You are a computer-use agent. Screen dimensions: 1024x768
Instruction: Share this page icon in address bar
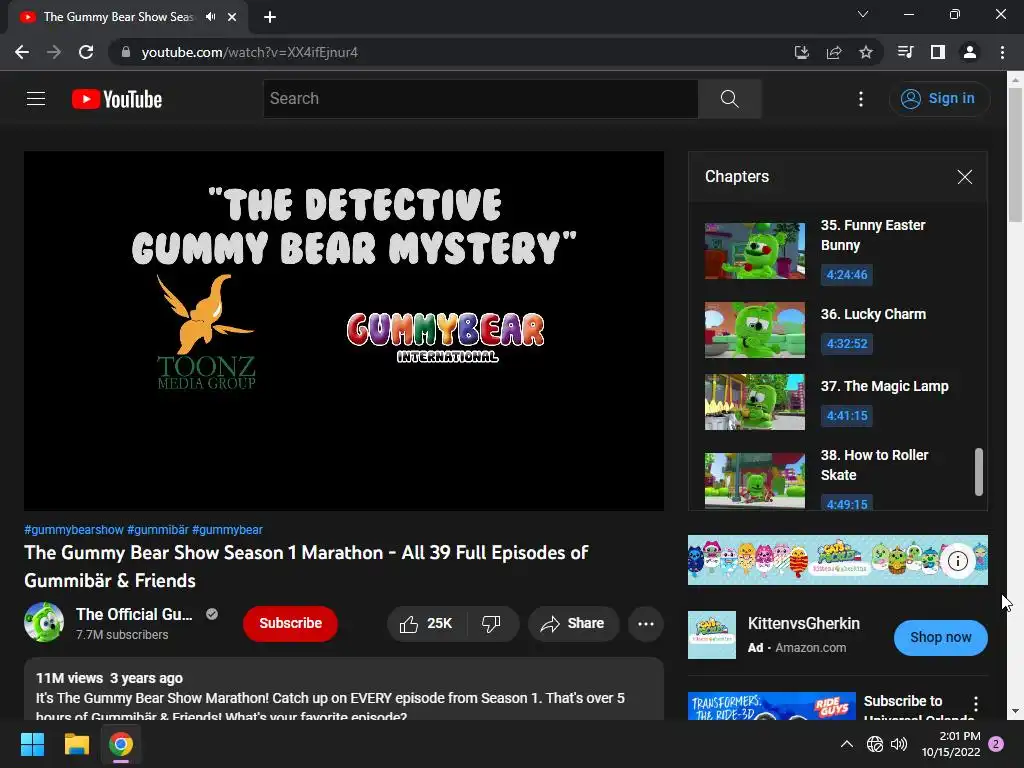pyautogui.click(x=833, y=52)
